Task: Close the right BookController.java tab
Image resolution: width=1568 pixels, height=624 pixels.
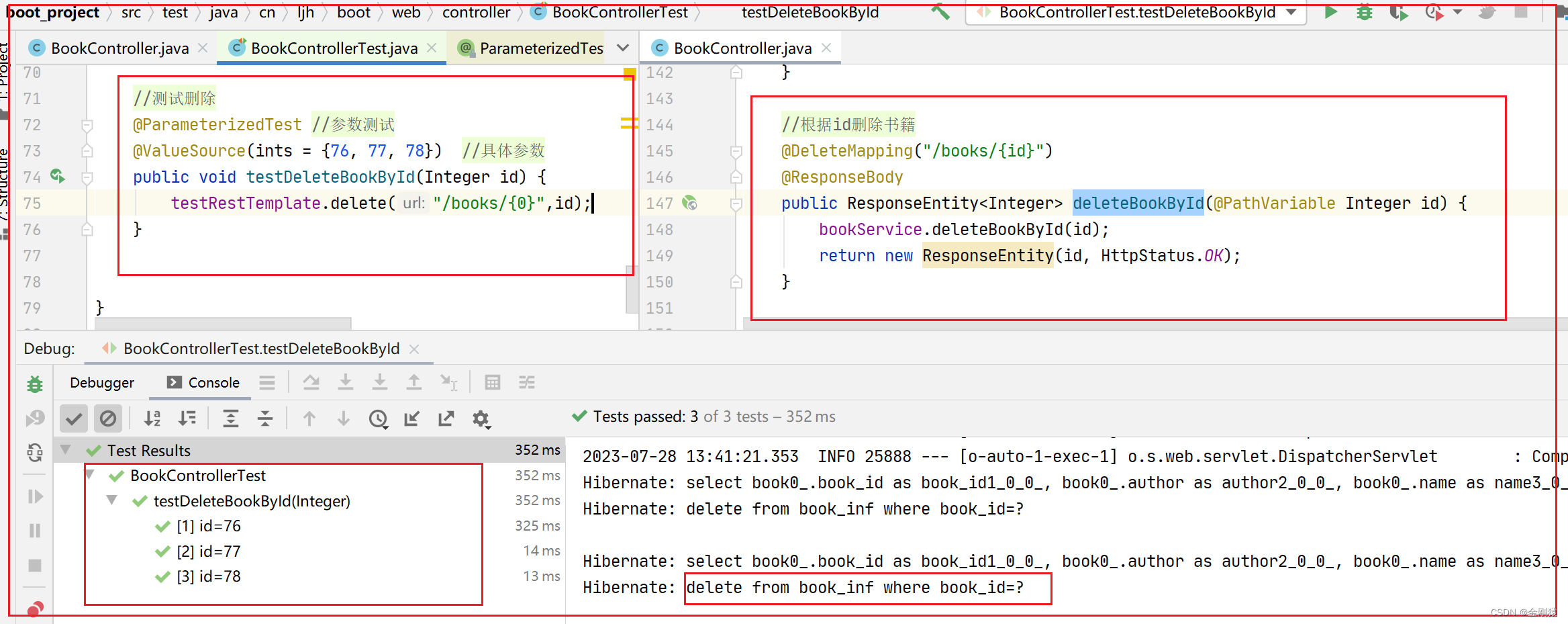Action: 826,48
